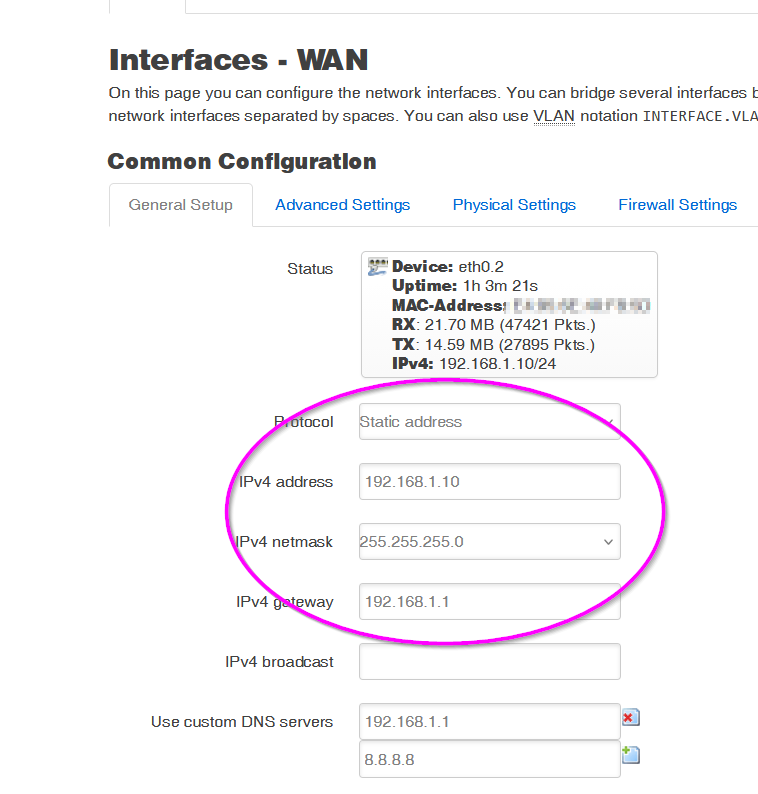Go to the Physical Settings tab
The image size is (758, 794).
point(514,205)
